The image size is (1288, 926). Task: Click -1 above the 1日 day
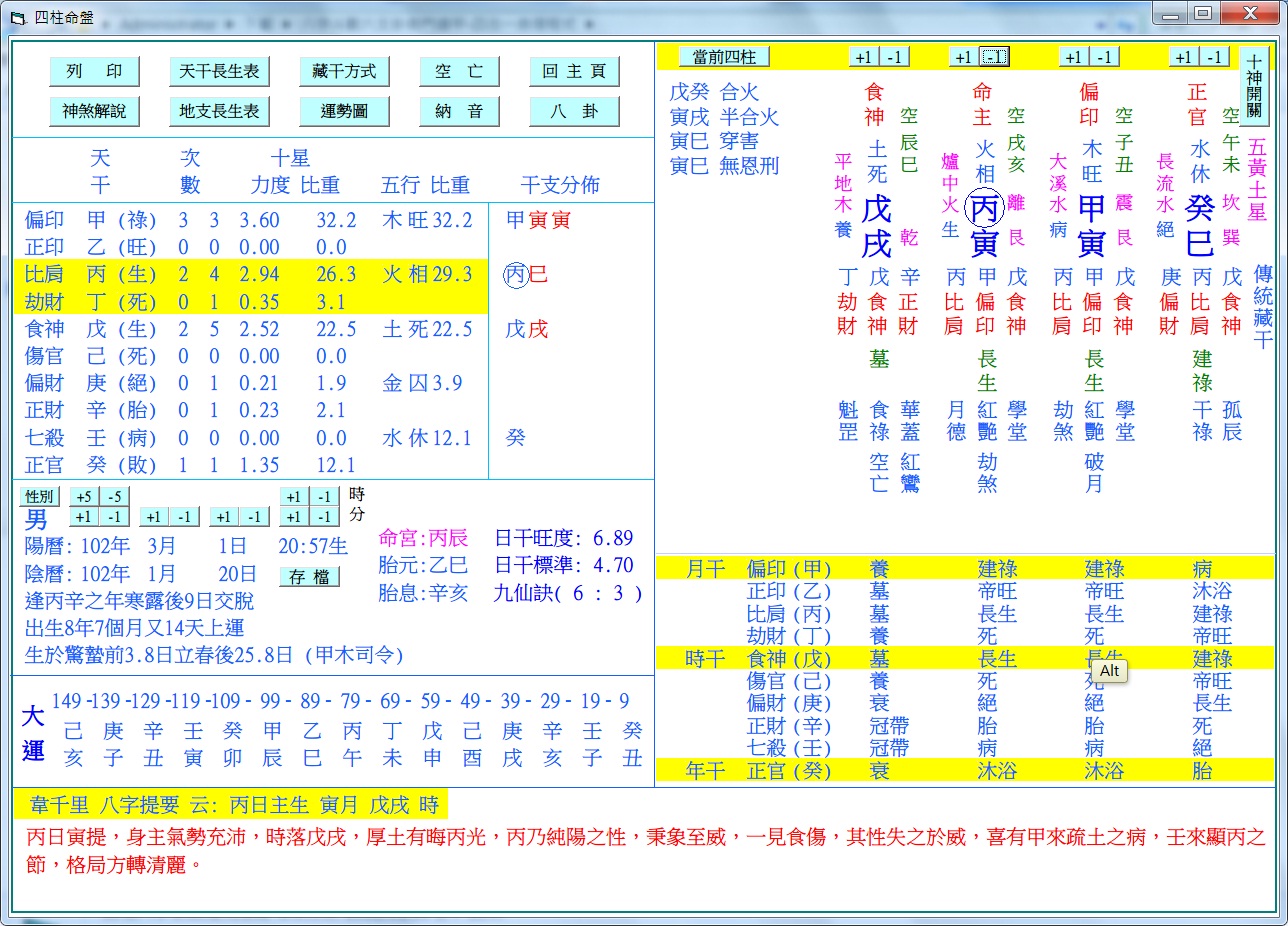point(254,517)
